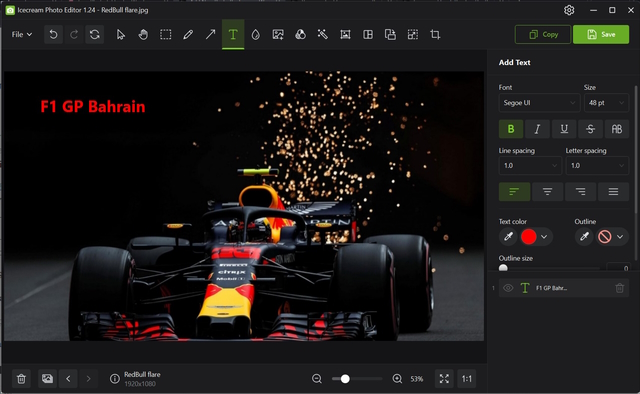Click the outline size slider handle
Screen dimensions: 640x394
[x=503, y=268]
